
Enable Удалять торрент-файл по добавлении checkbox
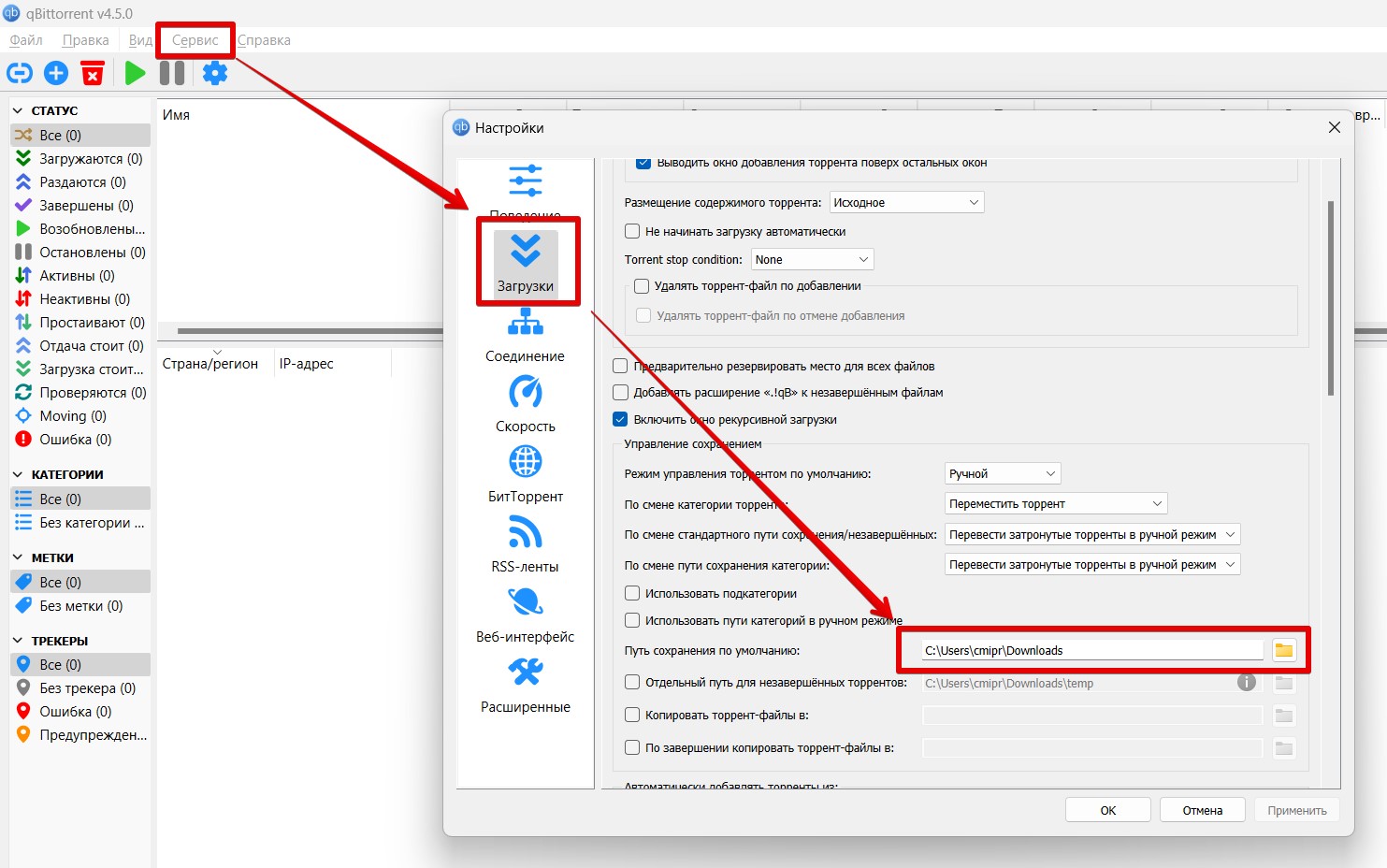pyautogui.click(x=642, y=286)
